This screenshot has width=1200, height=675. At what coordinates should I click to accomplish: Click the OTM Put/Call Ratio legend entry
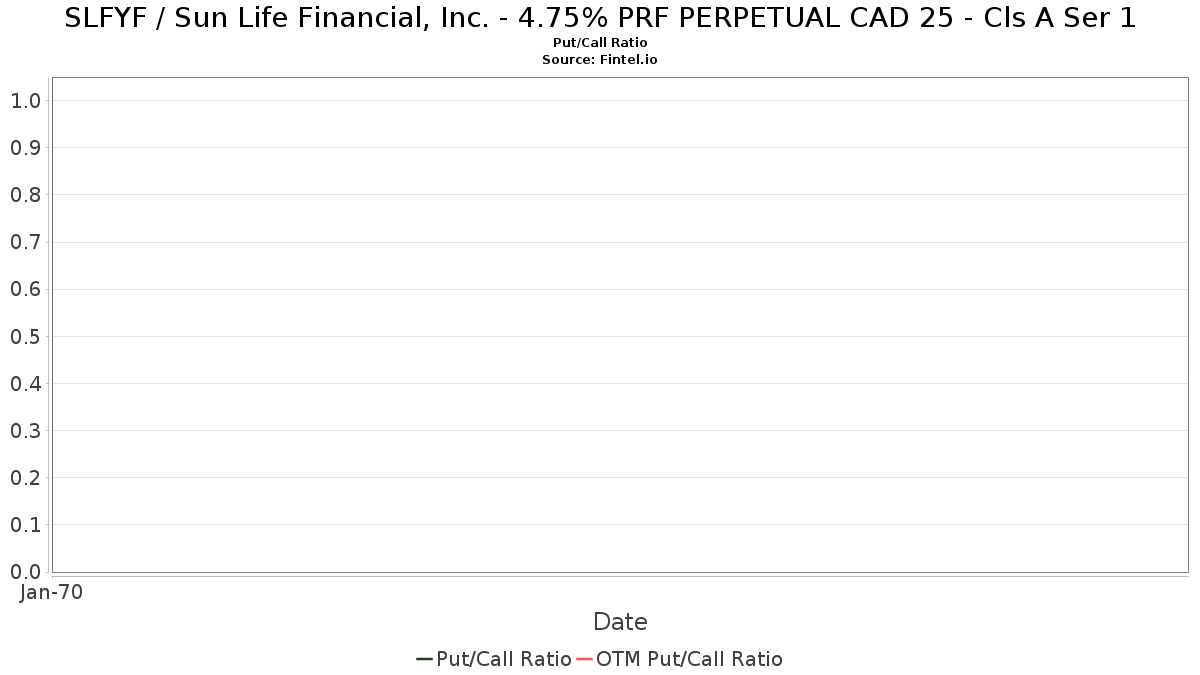coord(680,659)
